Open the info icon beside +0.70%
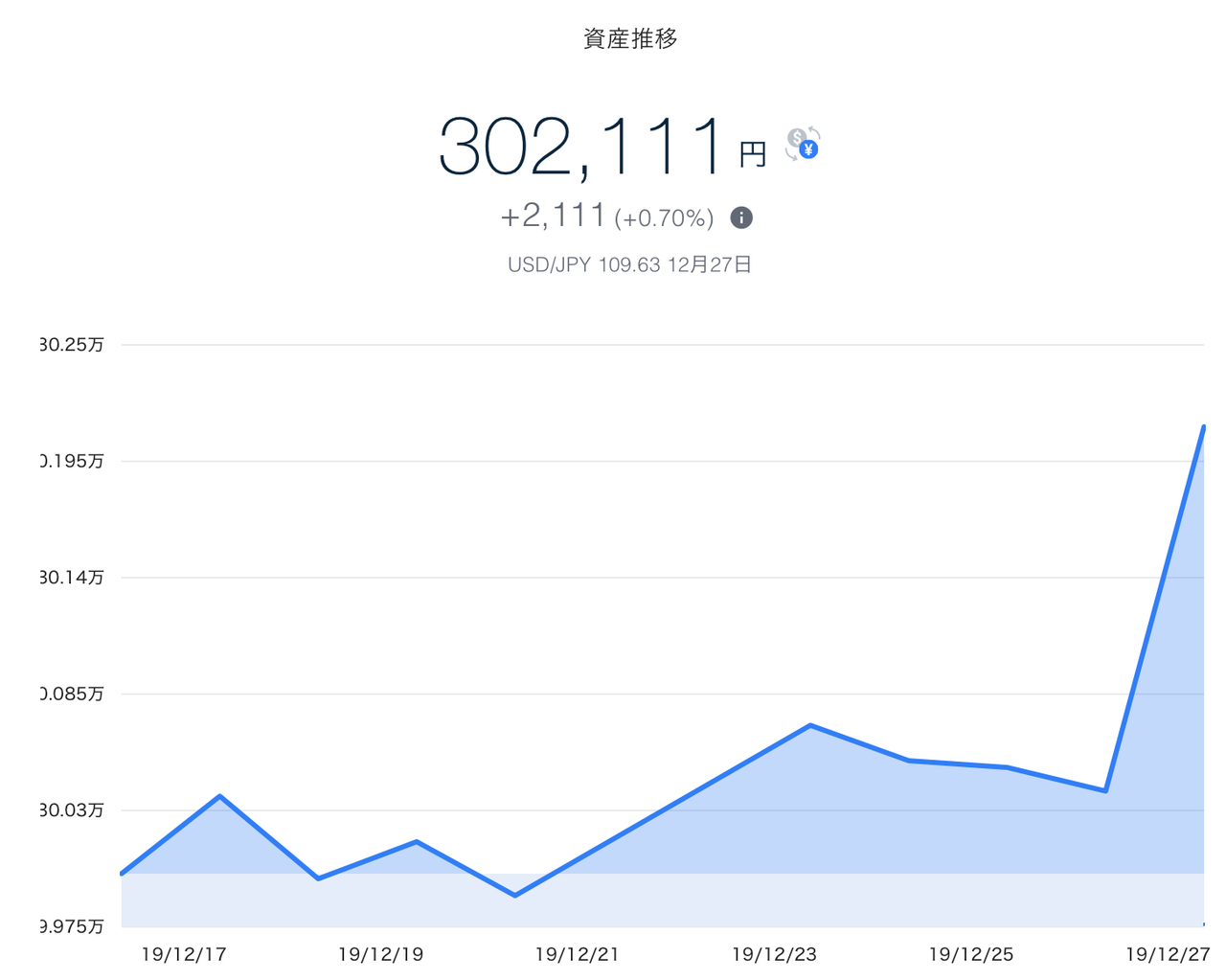Screen dimensions: 1226x980 (x=741, y=217)
